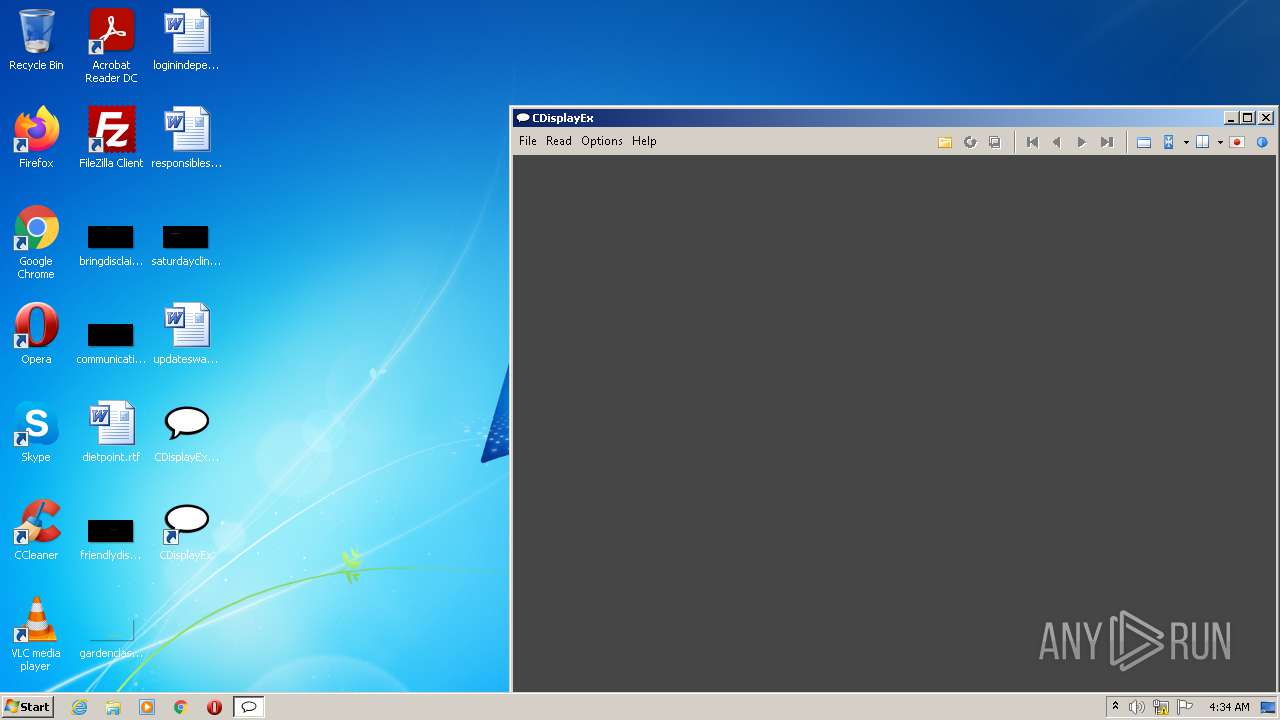1280x720 pixels.
Task: Launch Chrome from the taskbar
Action: [x=180, y=707]
